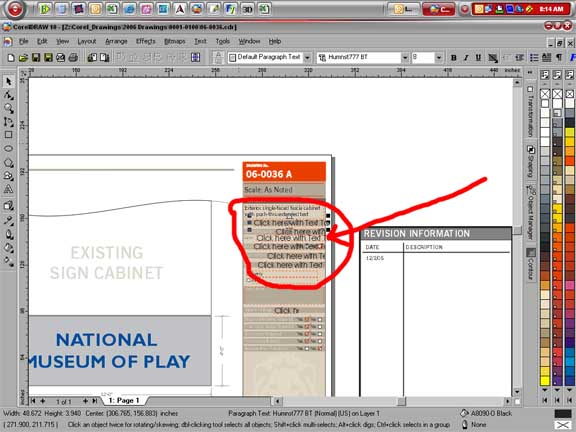
Task: Click the REVISION INFORMATION heading
Action: (x=417, y=234)
